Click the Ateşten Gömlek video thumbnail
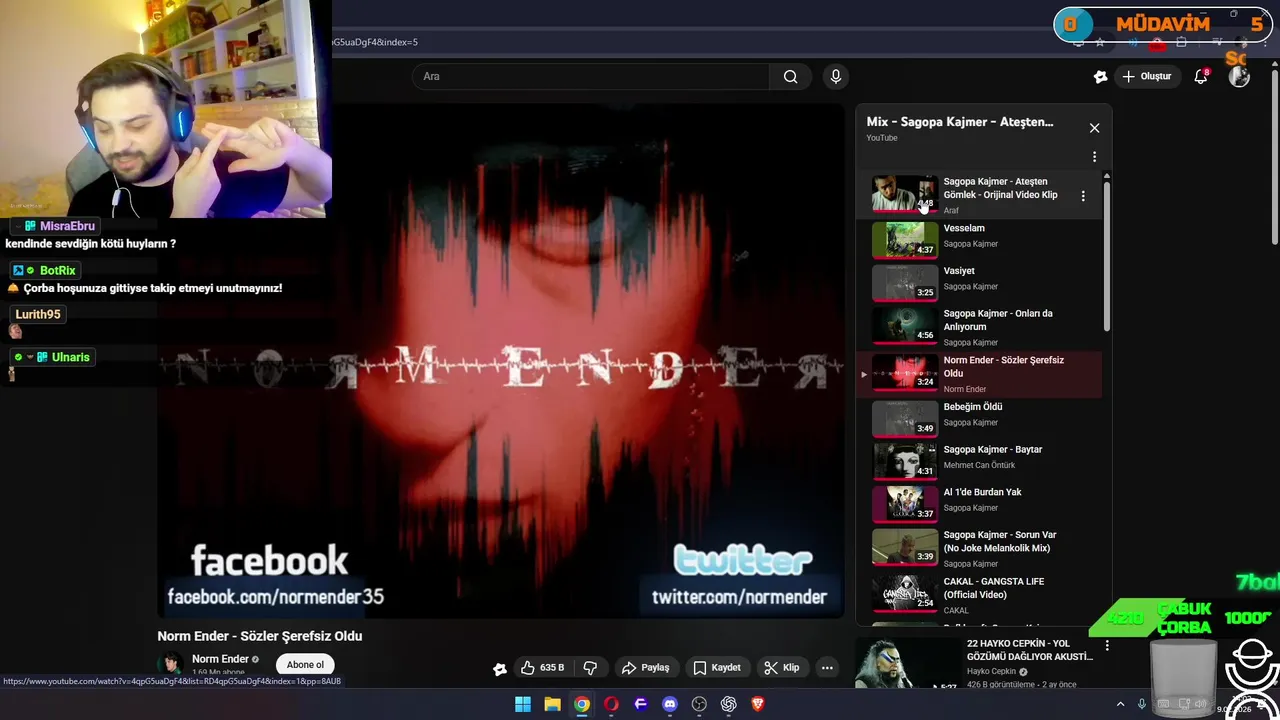1280x720 pixels. [x=904, y=194]
